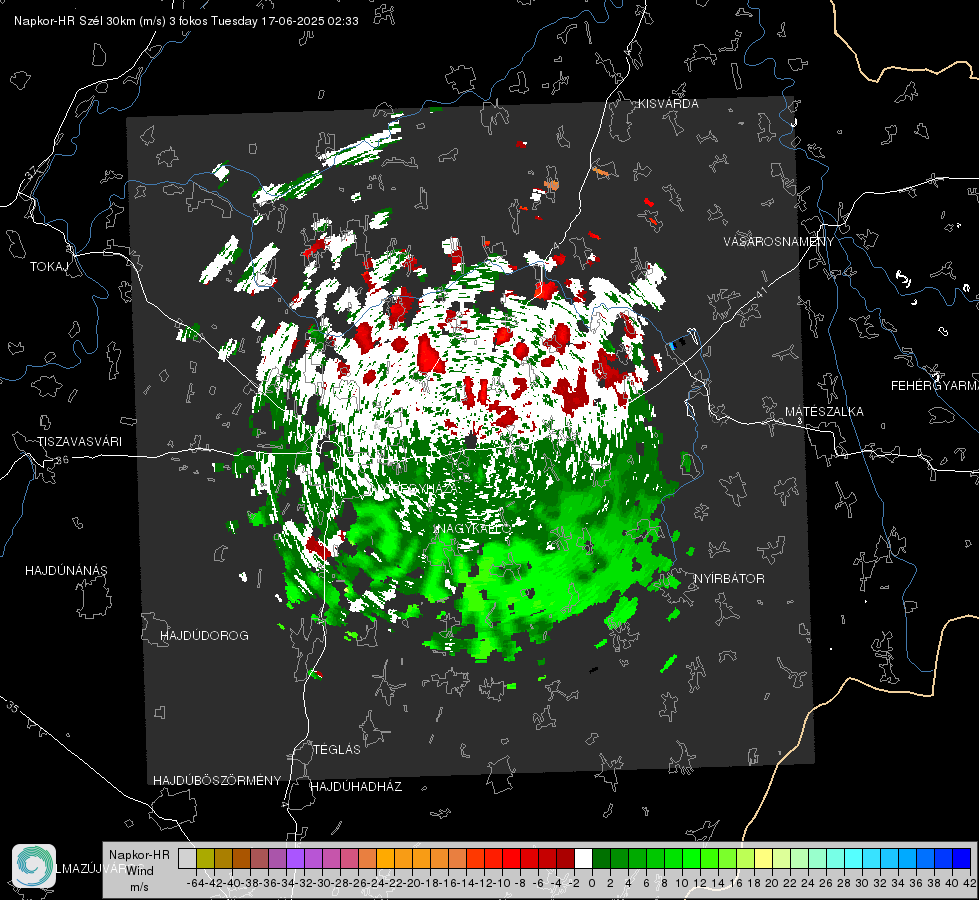Click the NYÍRBÁTOR town label
The image size is (979, 900).
point(729,579)
